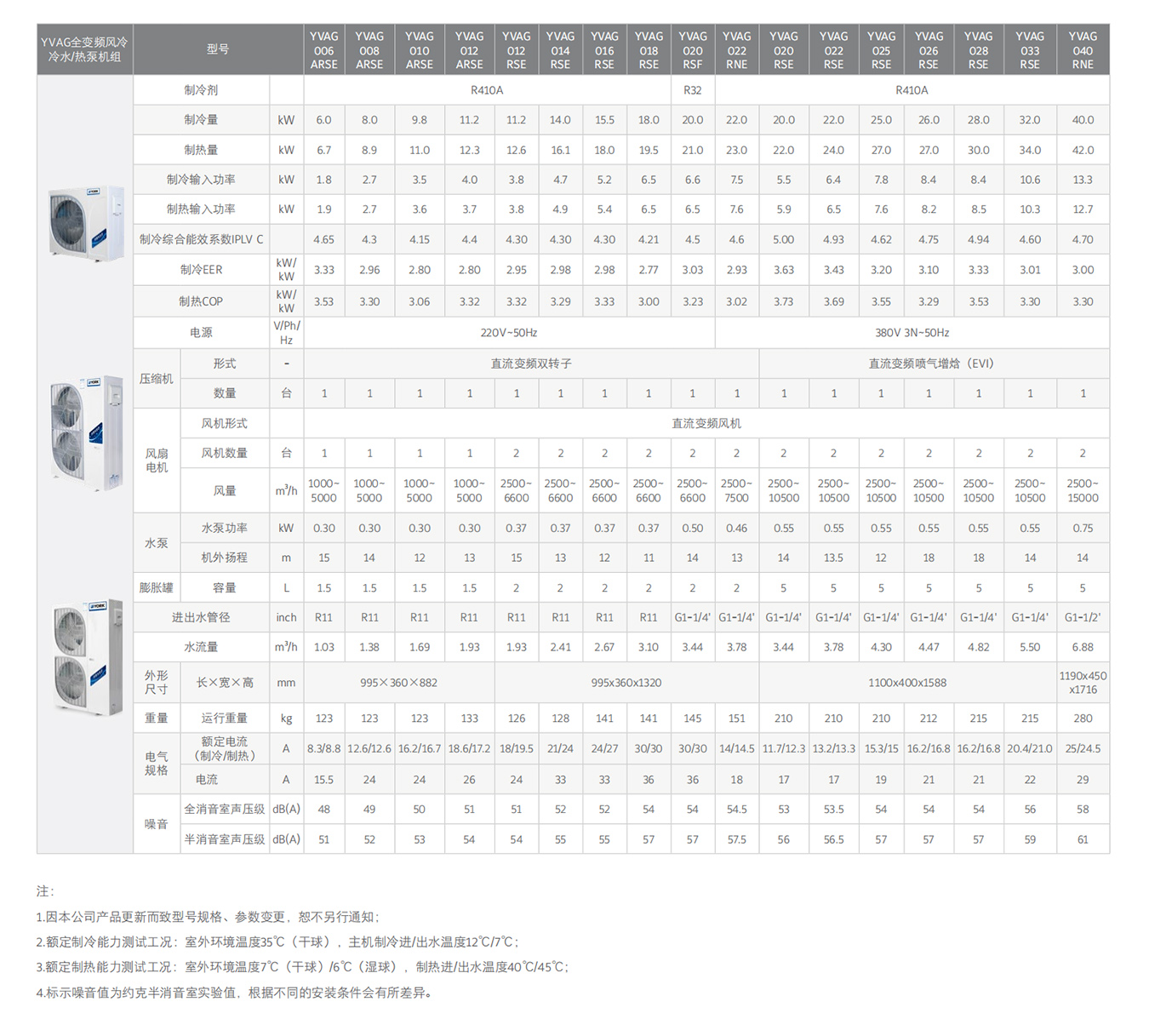Click the 全消音室声压级 row label
1149x1036 pixels.
click(223, 809)
